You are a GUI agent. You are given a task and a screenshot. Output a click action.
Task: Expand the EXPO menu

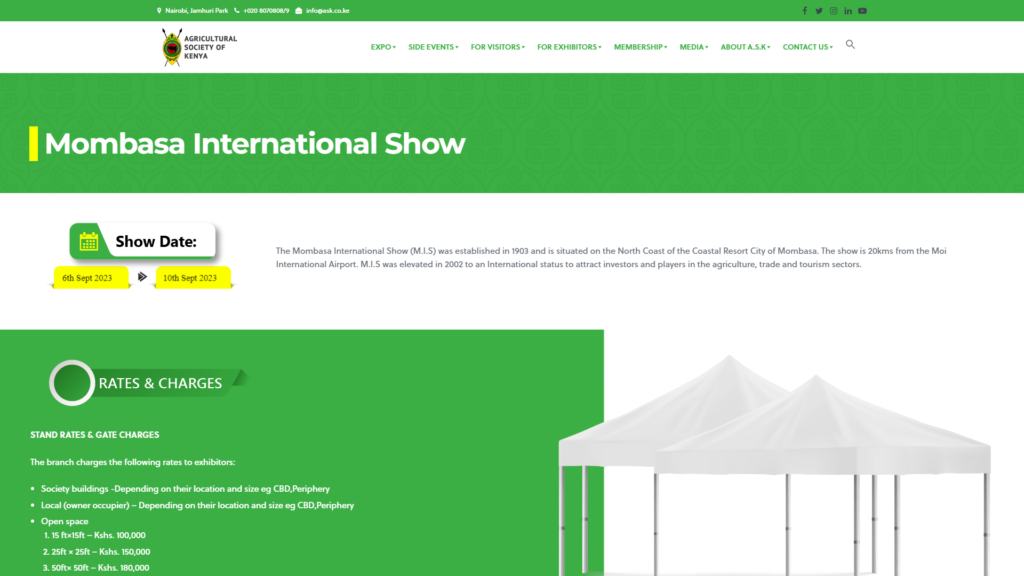pyautogui.click(x=383, y=47)
